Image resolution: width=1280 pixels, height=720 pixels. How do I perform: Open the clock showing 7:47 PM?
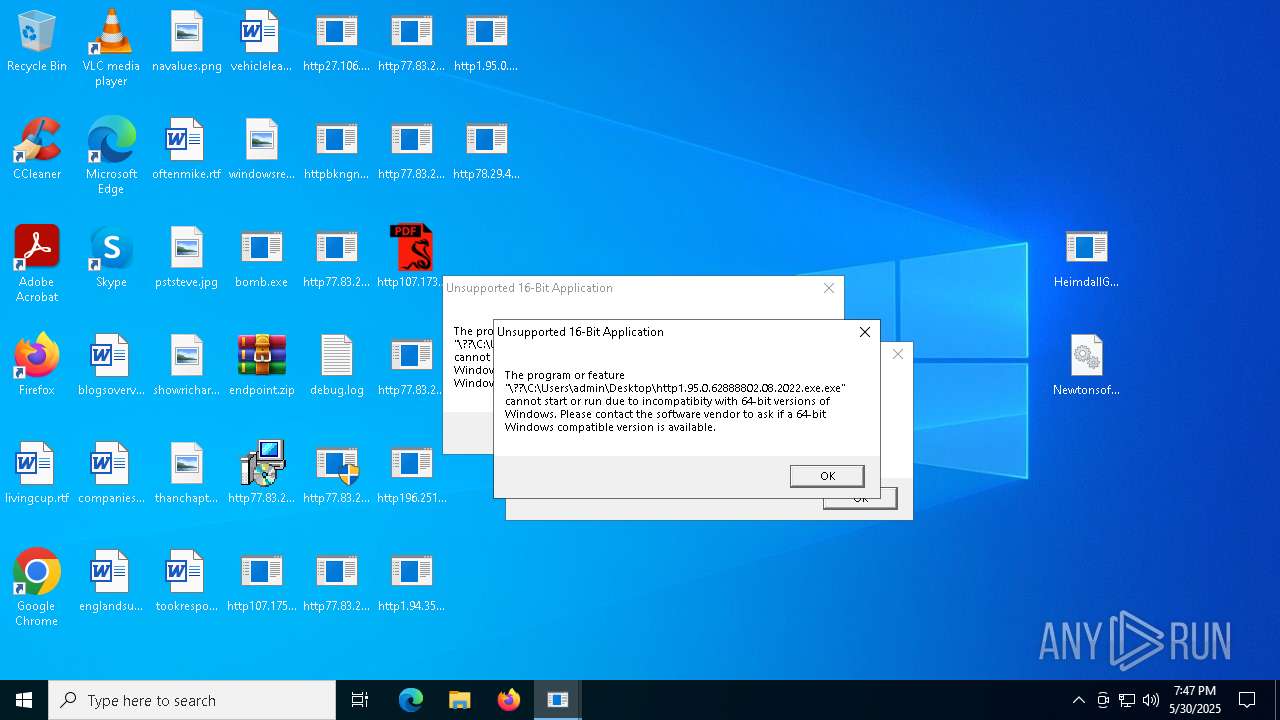pos(1195,700)
